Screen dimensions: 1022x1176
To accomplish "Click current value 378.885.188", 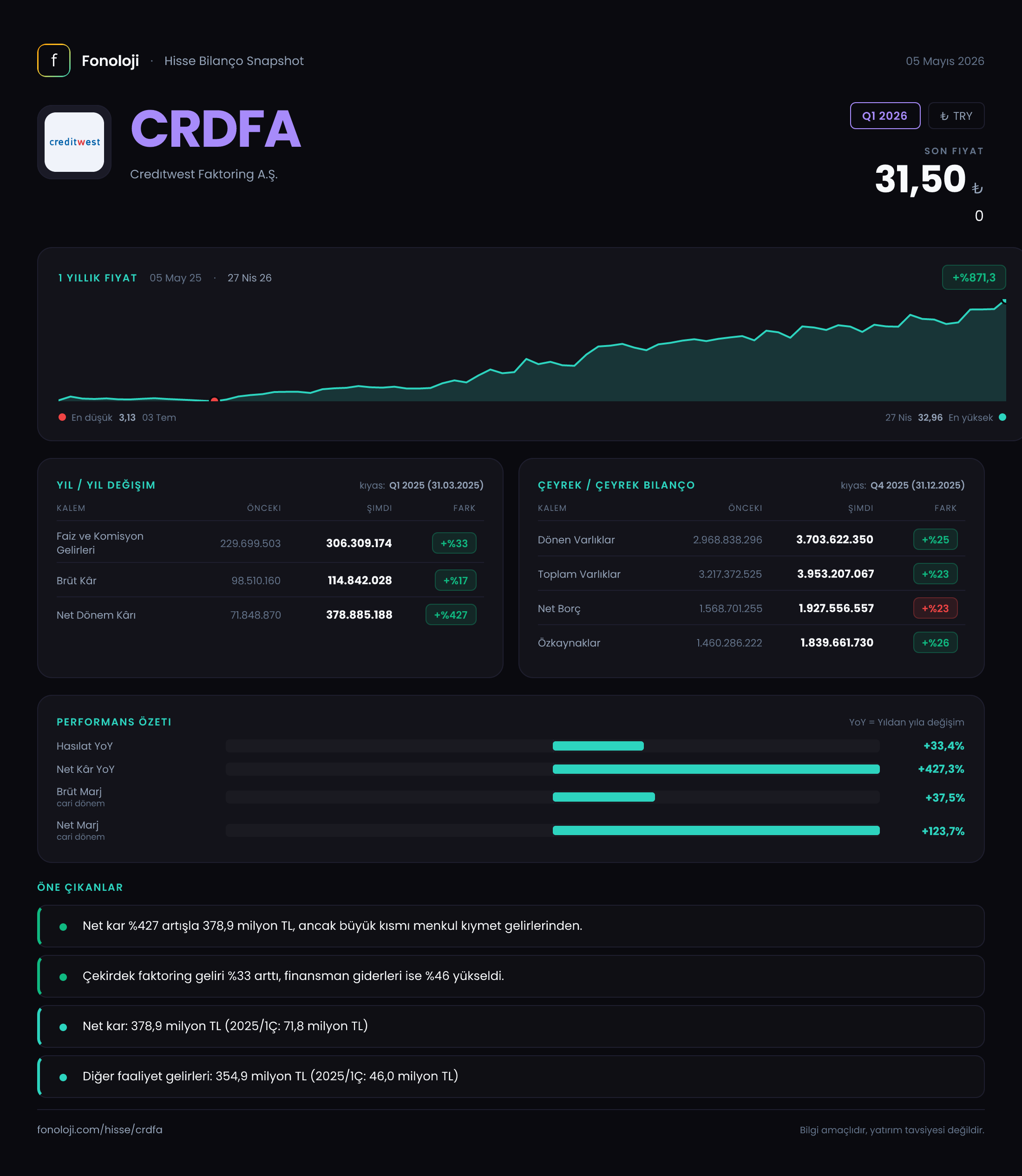I will (x=359, y=614).
